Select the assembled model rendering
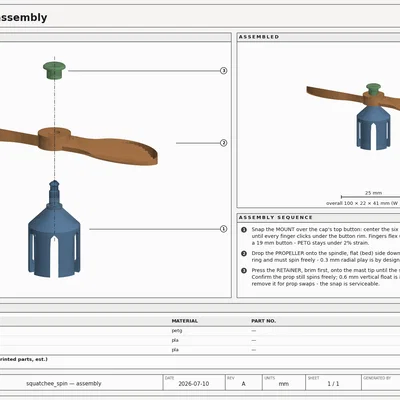 [x=354, y=117]
